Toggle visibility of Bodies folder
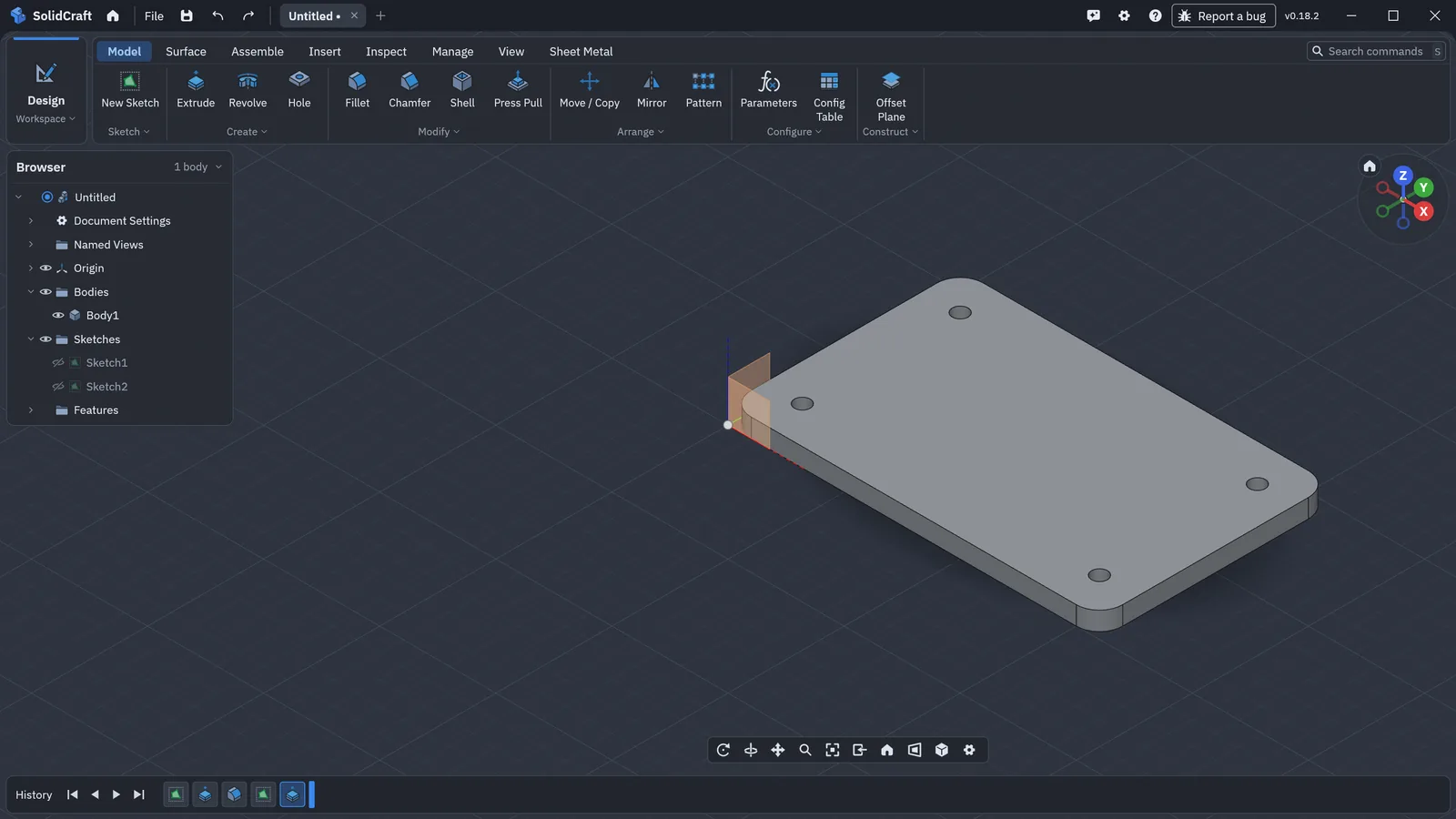 tap(45, 292)
